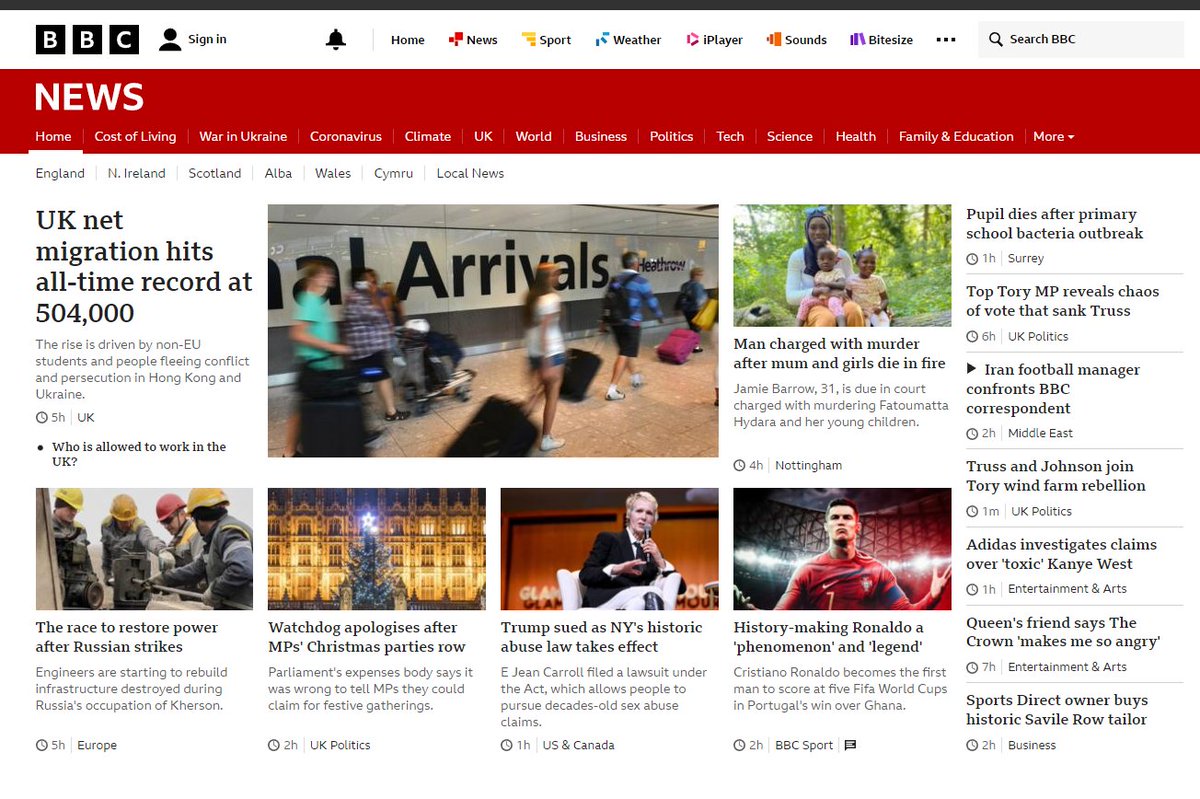
Task: Click the purple Bitesize icon
Action: (857, 39)
